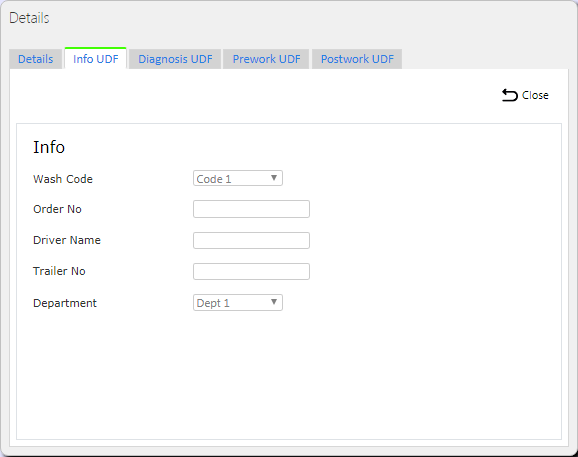Open the Postwork UDF tab

point(357,59)
